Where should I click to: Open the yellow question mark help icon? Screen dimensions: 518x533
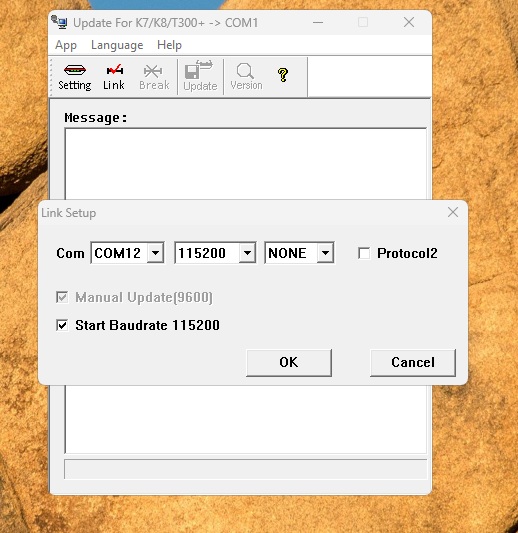point(283,75)
